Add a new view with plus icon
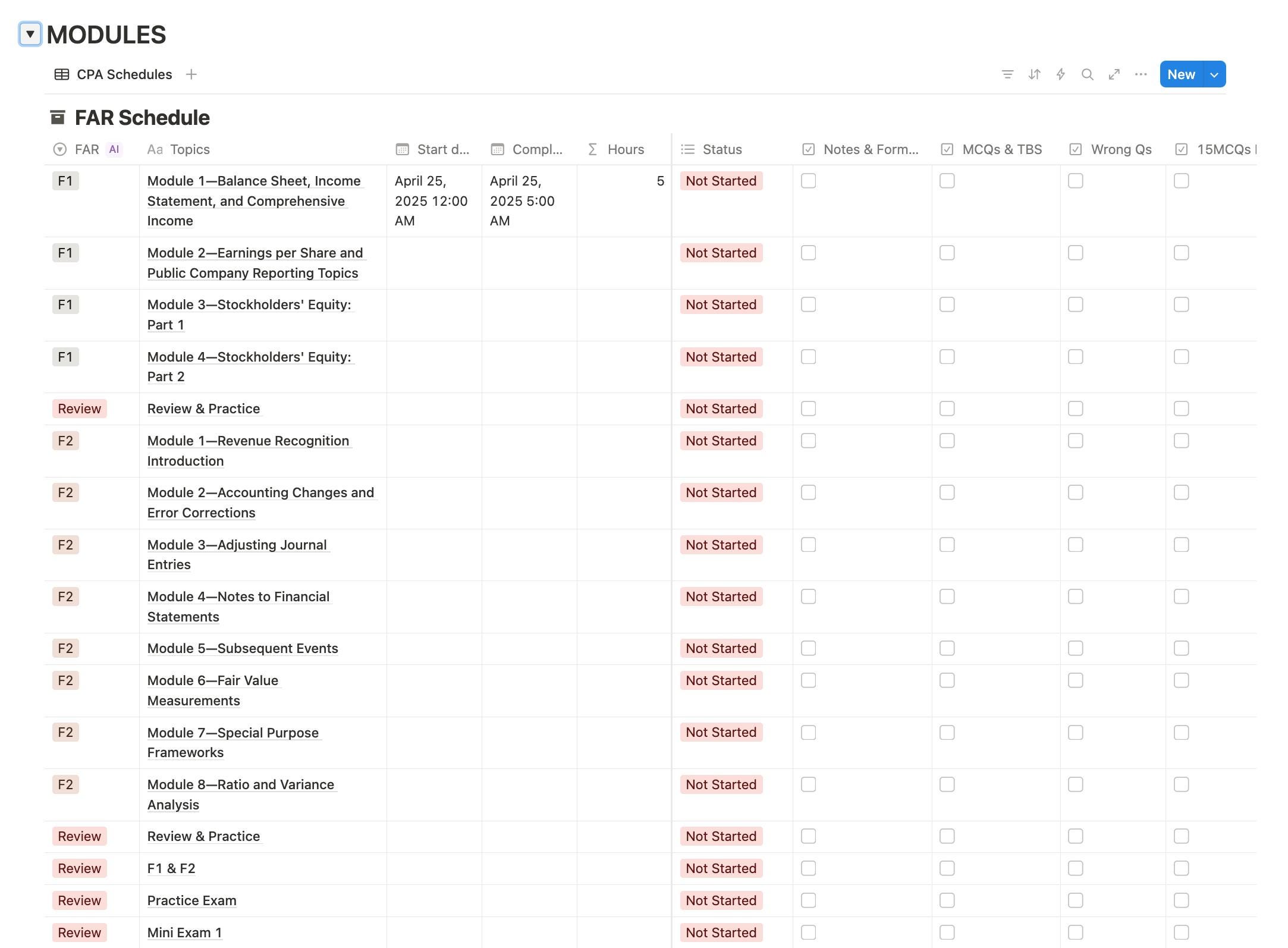The height and width of the screenshot is (948, 1288). (x=191, y=74)
